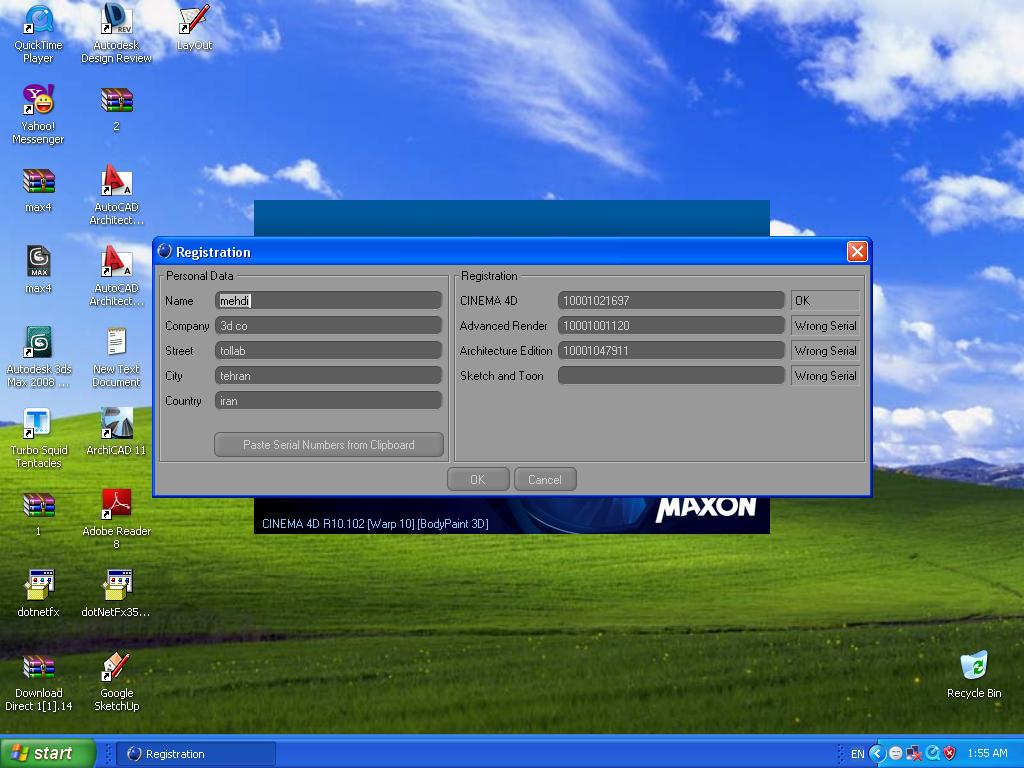Cancel the Registration dialog
The width and height of the screenshot is (1024, 768).
pyautogui.click(x=545, y=479)
